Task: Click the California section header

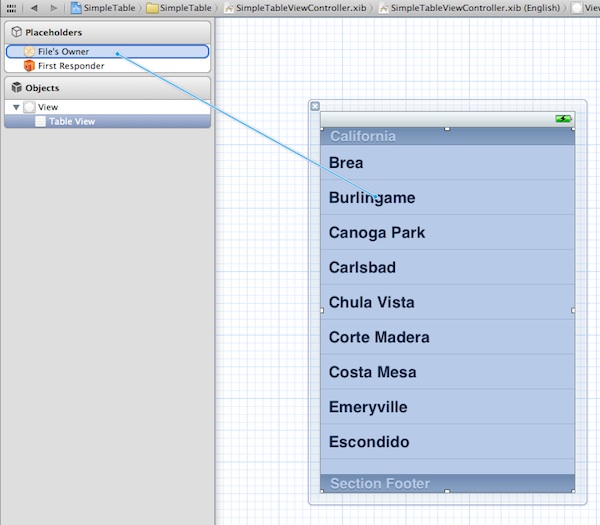Action: (447, 137)
